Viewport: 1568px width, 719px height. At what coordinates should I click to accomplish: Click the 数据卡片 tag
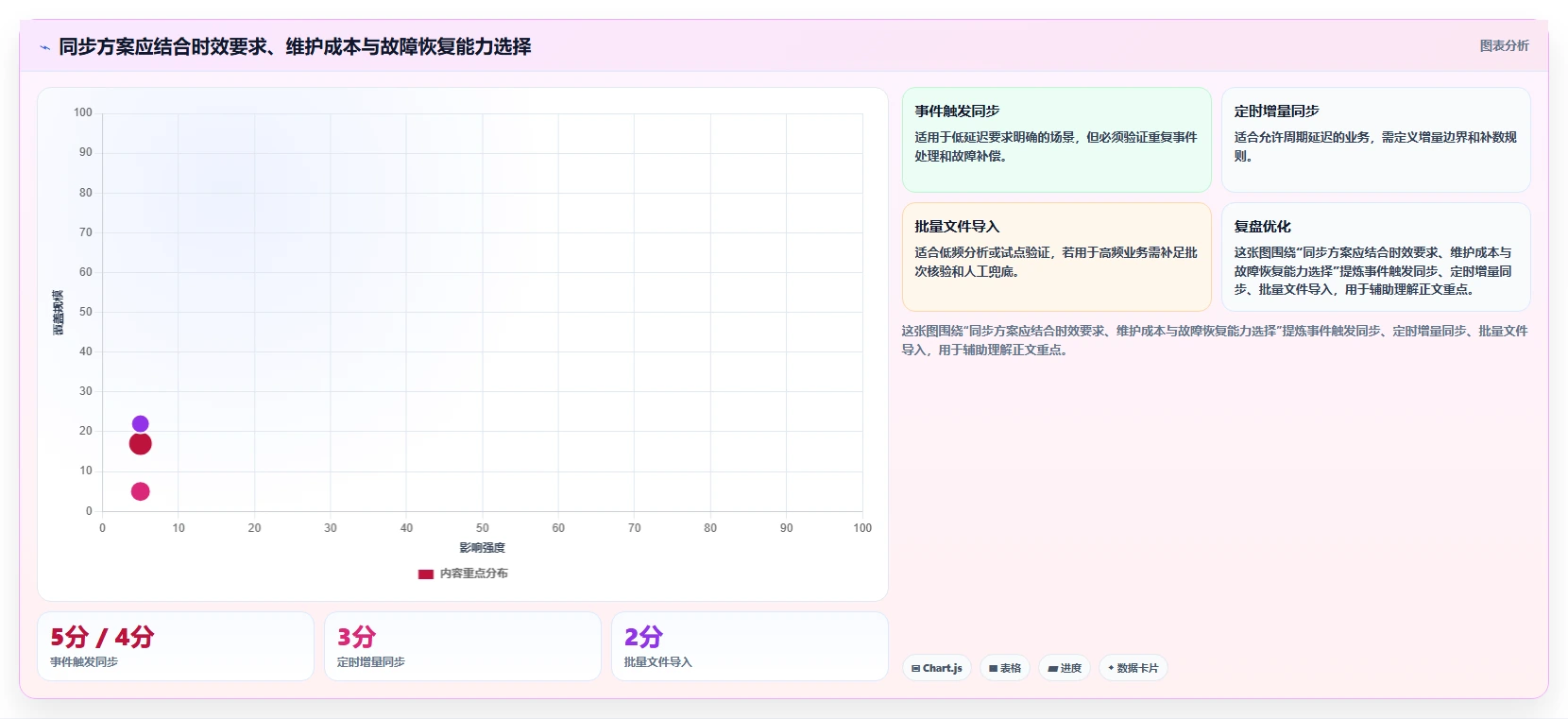(1133, 668)
